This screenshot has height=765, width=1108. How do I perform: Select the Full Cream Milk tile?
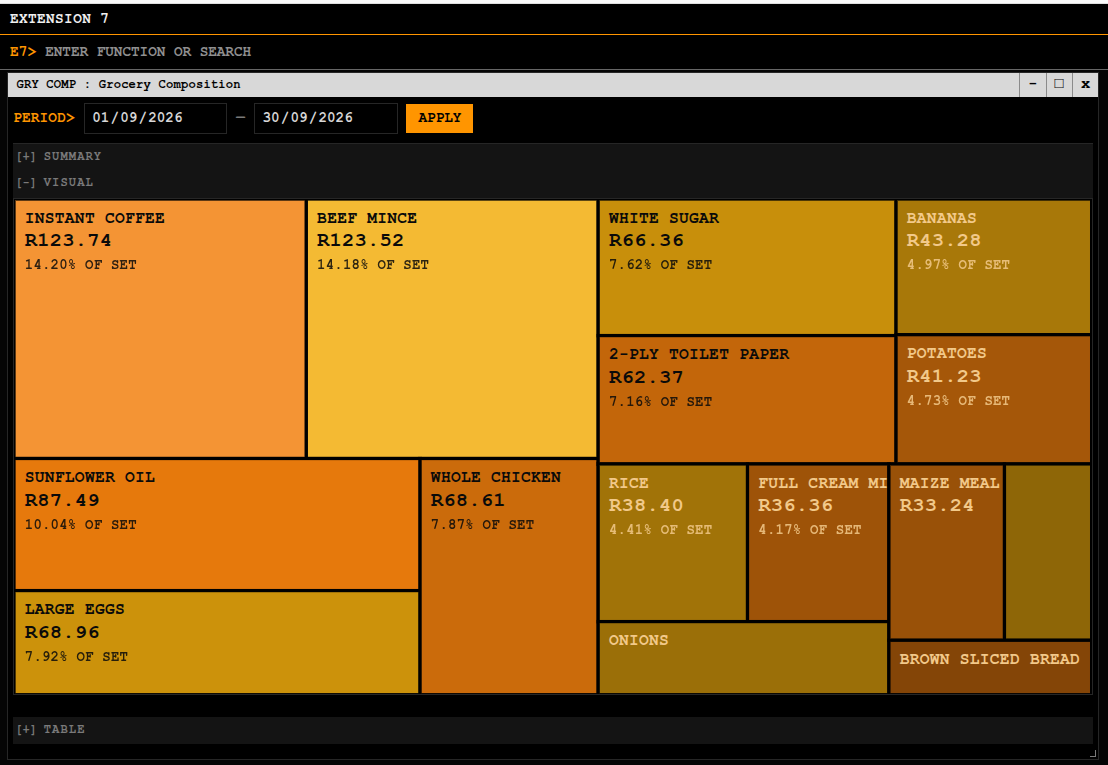pos(818,542)
